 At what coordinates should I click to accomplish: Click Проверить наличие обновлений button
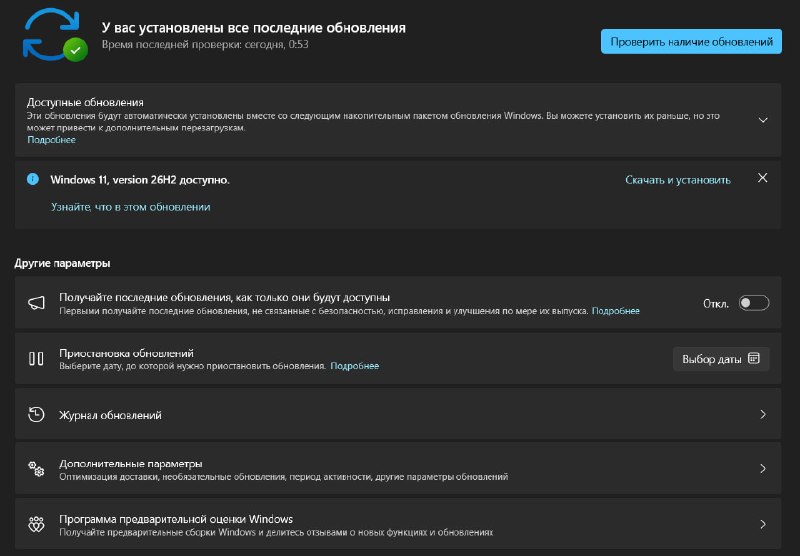pyautogui.click(x=691, y=41)
